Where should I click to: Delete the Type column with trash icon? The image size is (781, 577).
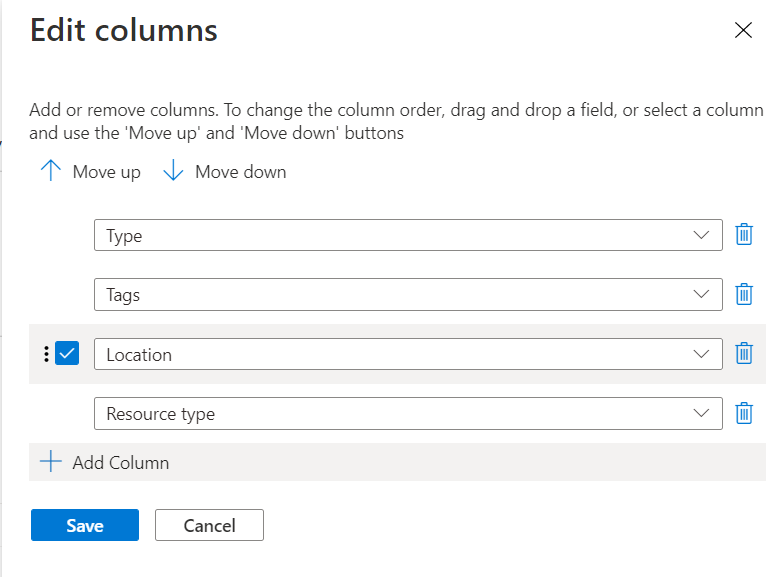click(x=744, y=234)
